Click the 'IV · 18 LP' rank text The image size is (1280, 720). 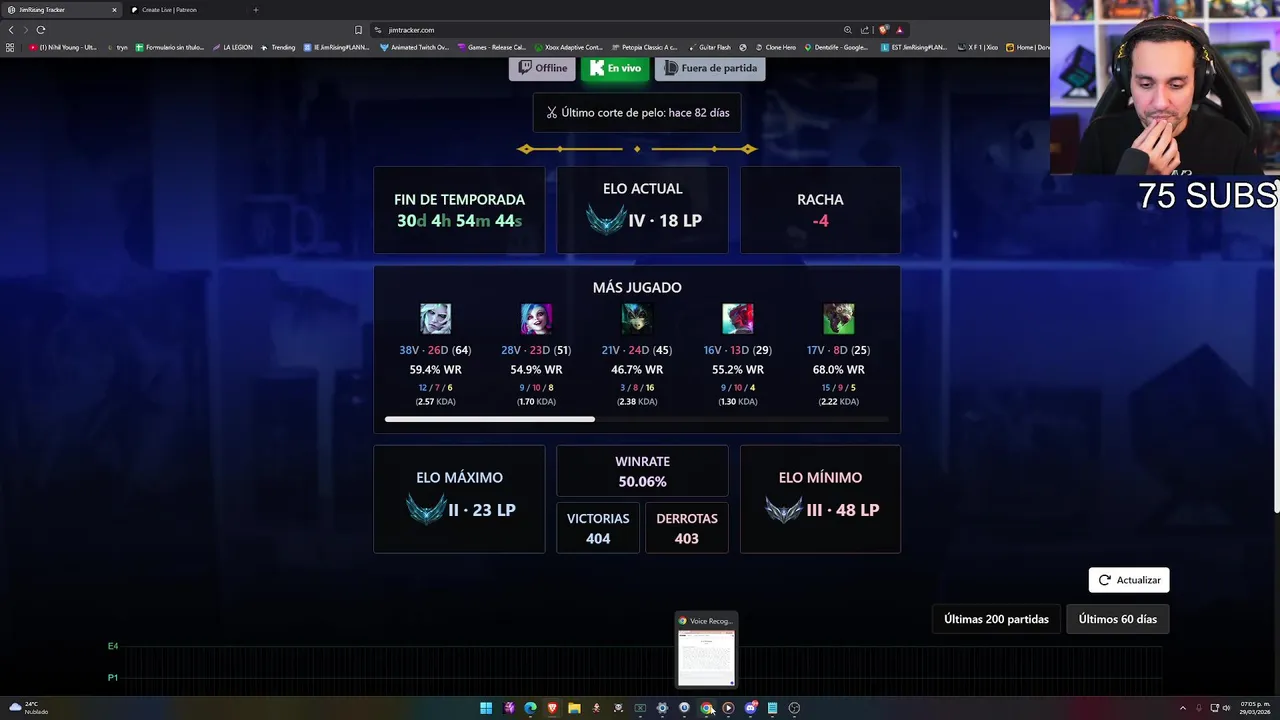[665, 220]
